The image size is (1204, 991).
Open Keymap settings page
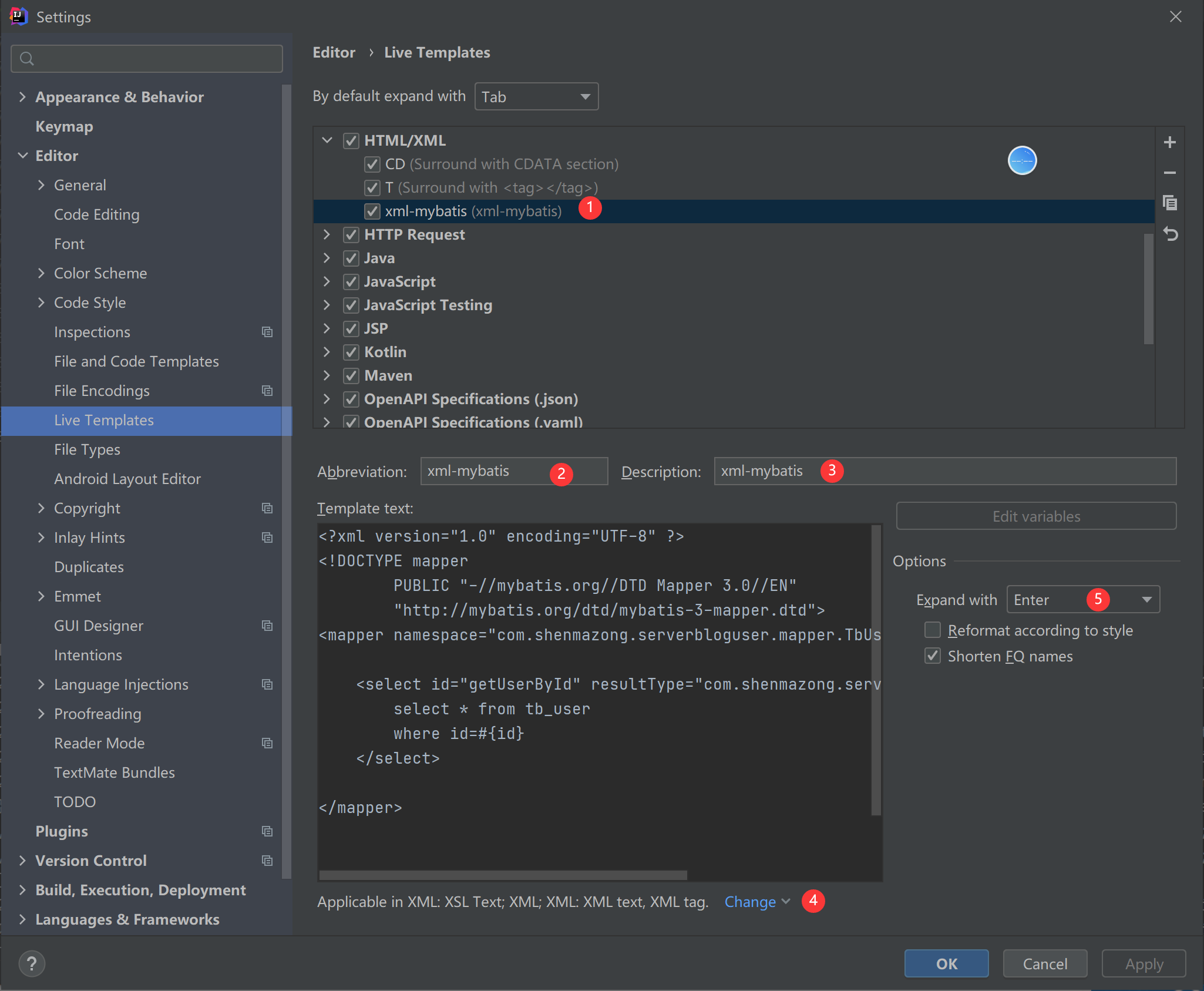coord(64,126)
